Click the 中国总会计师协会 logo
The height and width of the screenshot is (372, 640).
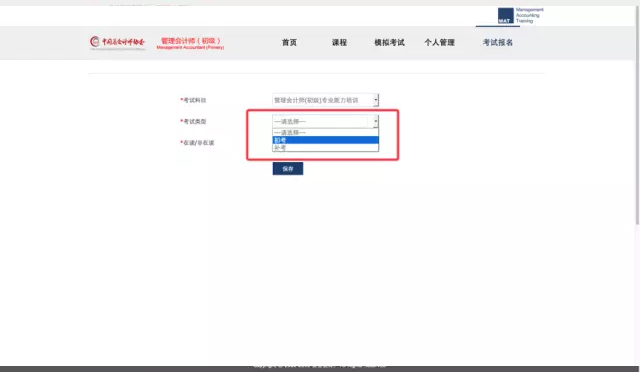pyautogui.click(x=118, y=42)
